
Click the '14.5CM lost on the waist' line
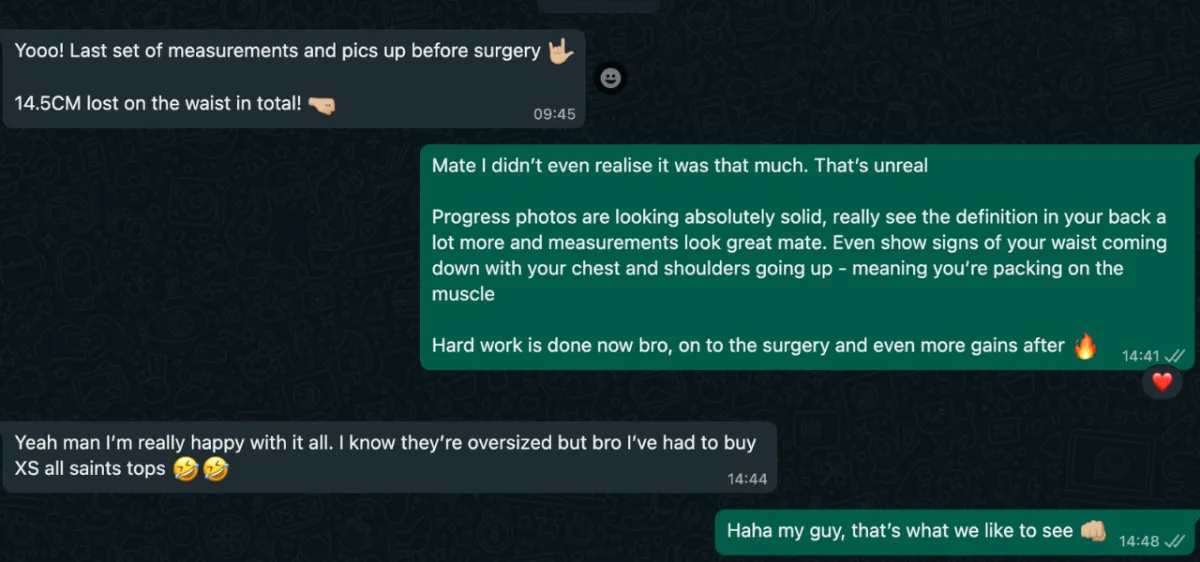(x=158, y=103)
